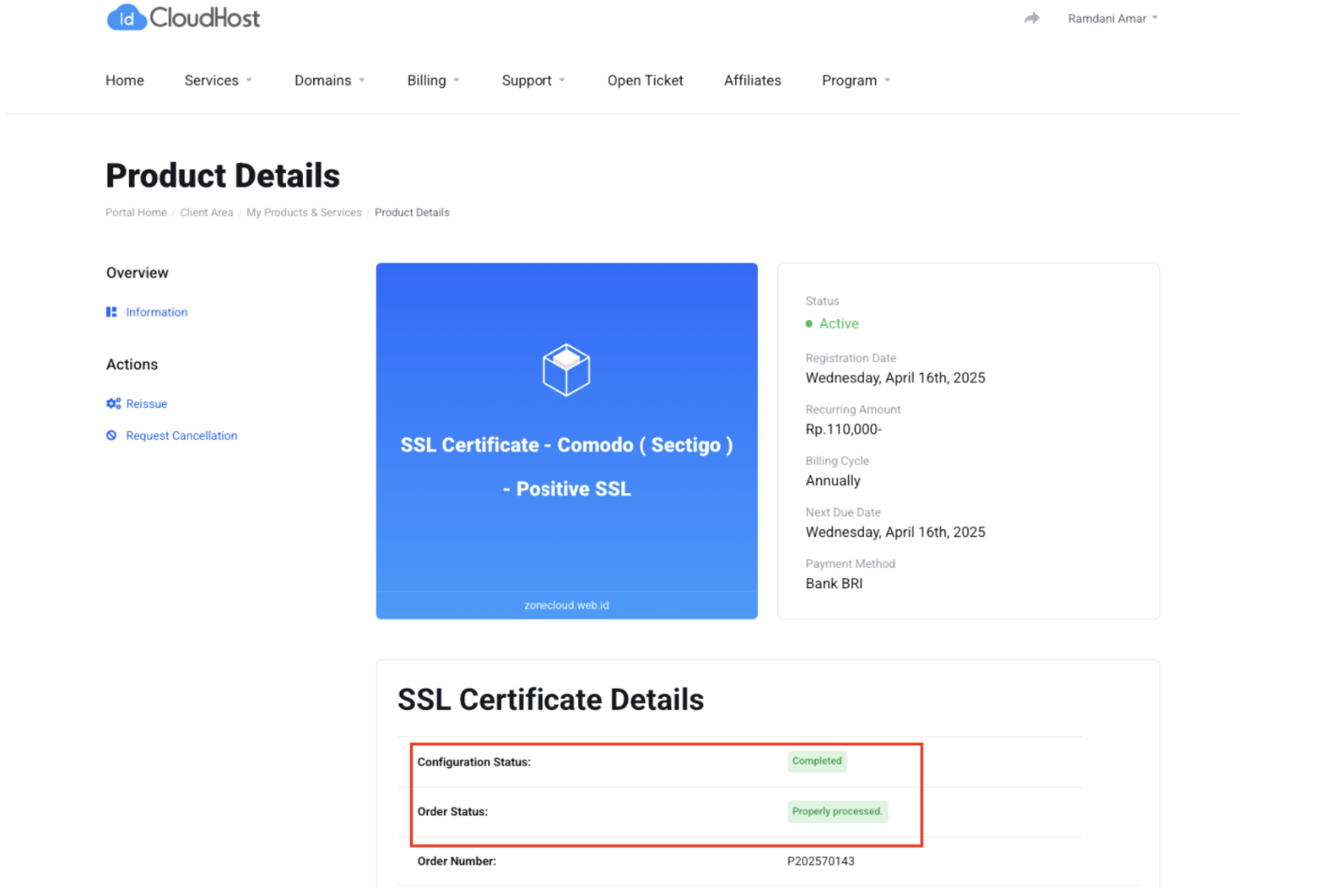Expand the Domains menu
Viewport: 1324px width, 896px height.
[329, 80]
